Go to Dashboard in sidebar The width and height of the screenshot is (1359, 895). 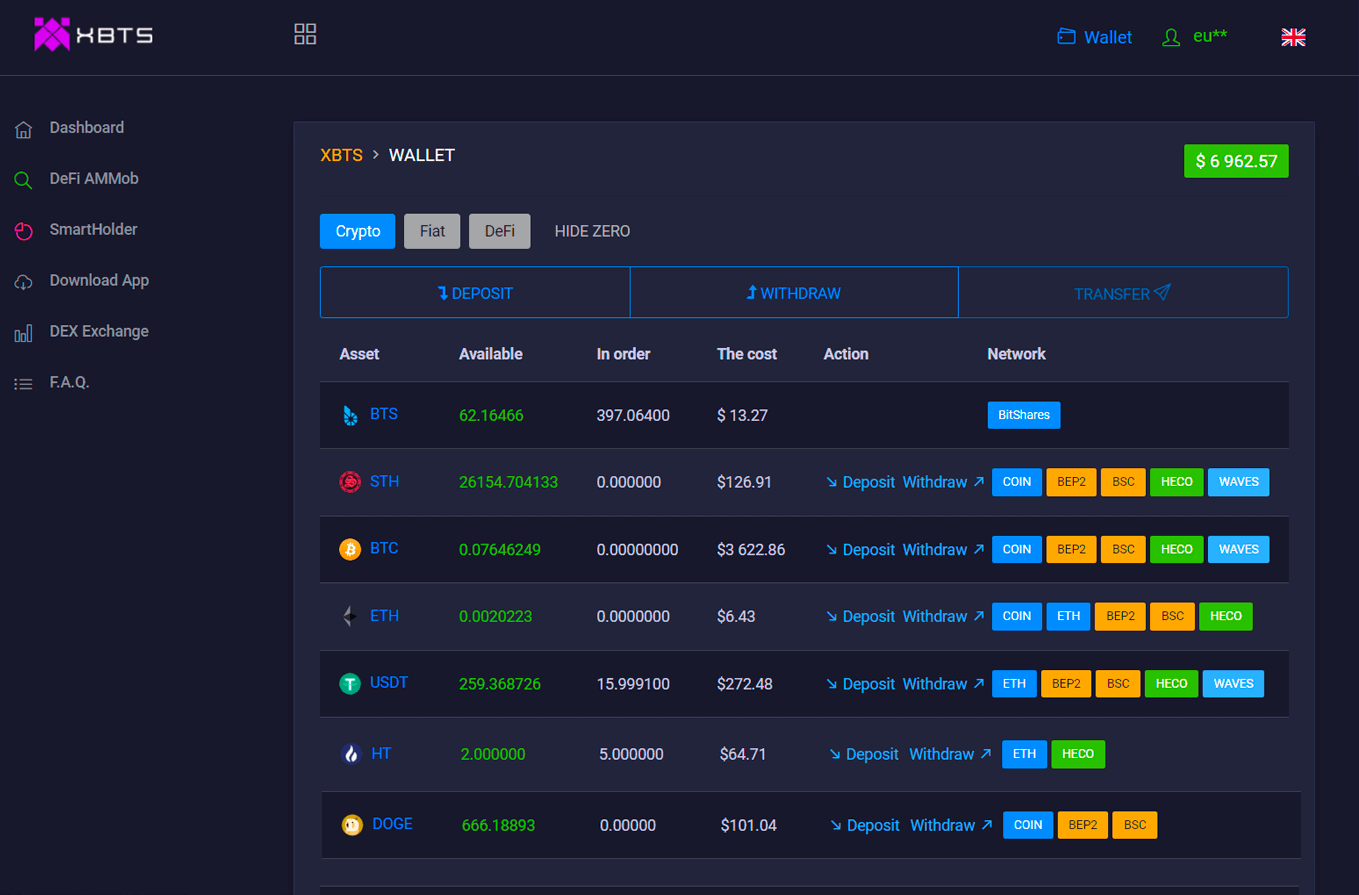87,128
